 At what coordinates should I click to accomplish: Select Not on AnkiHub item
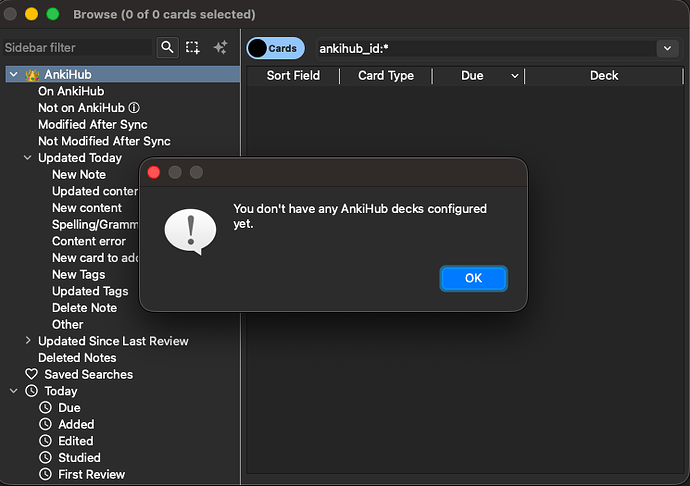click(81, 108)
